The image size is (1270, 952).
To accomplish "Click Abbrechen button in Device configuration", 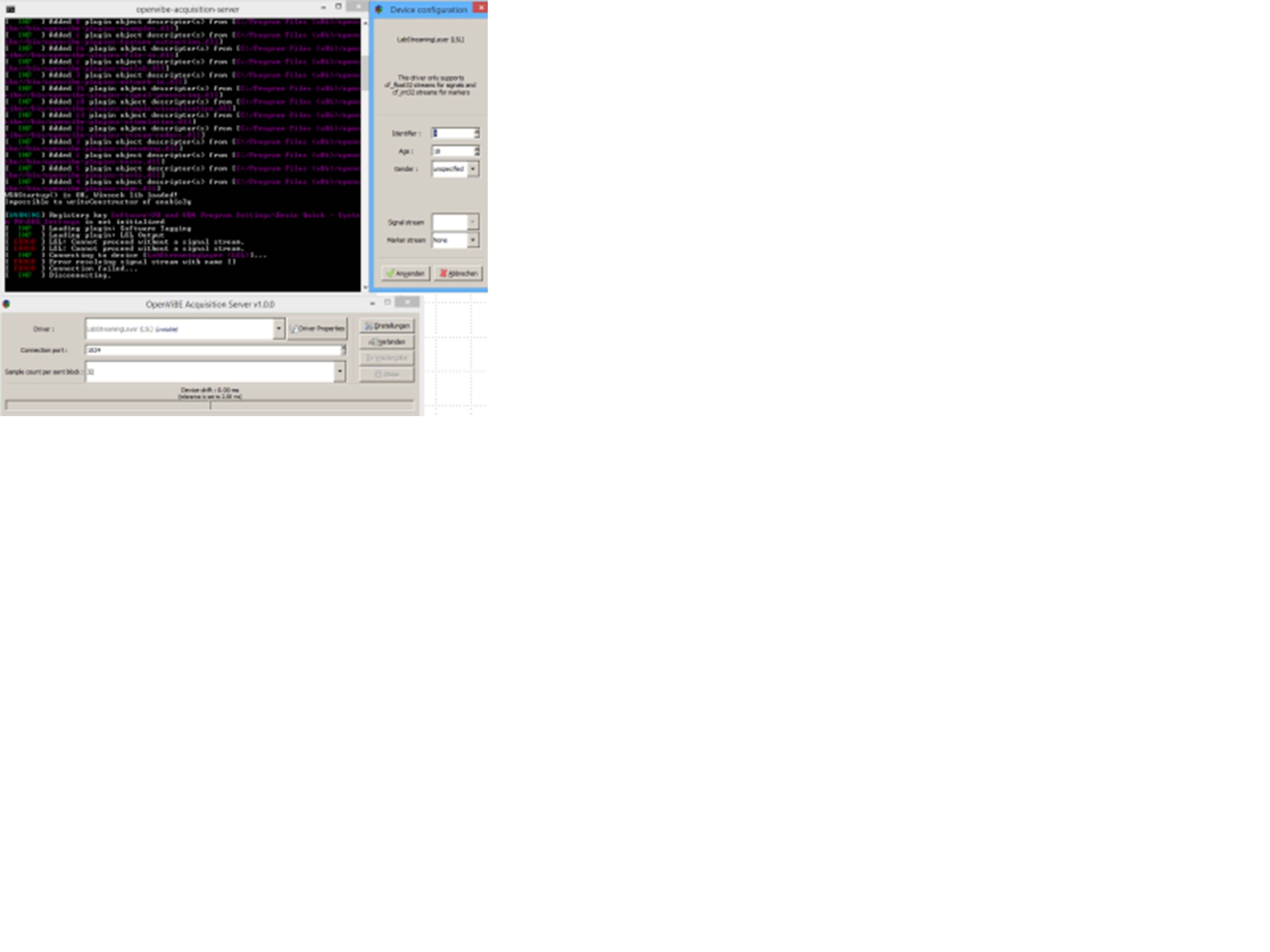I will 458,273.
